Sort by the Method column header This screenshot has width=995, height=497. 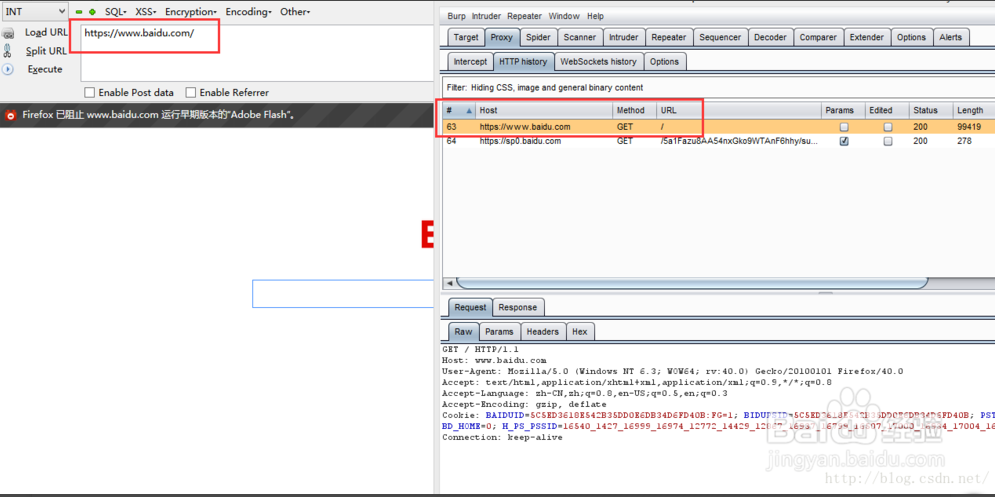point(635,110)
